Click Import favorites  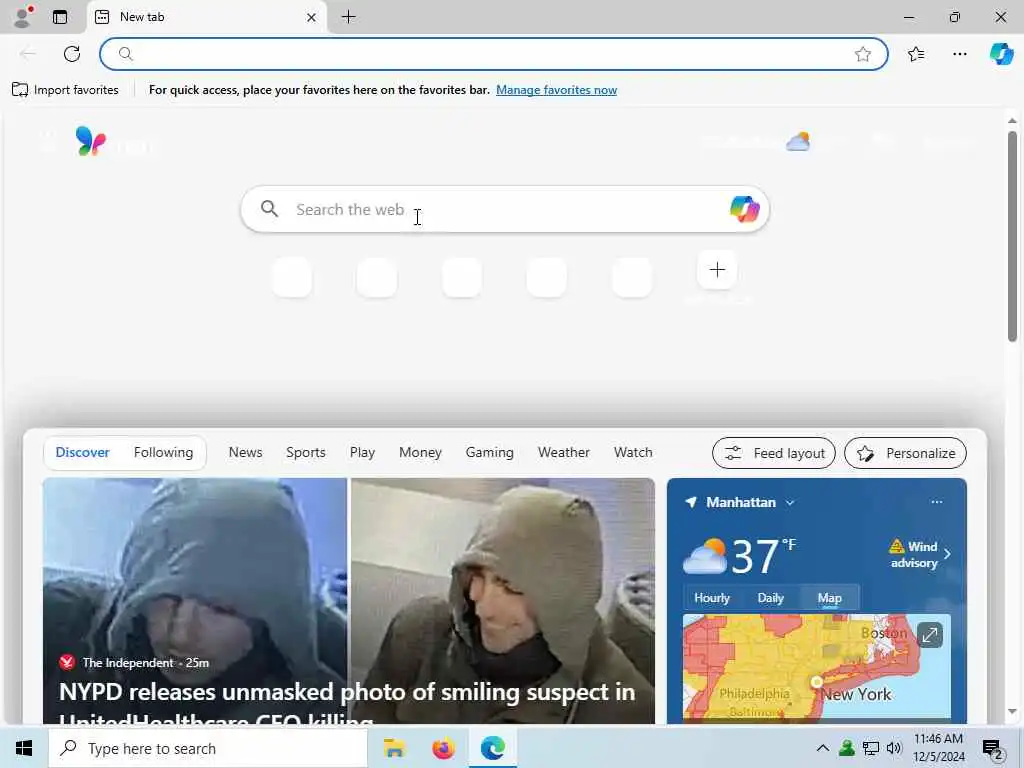[x=65, y=90]
